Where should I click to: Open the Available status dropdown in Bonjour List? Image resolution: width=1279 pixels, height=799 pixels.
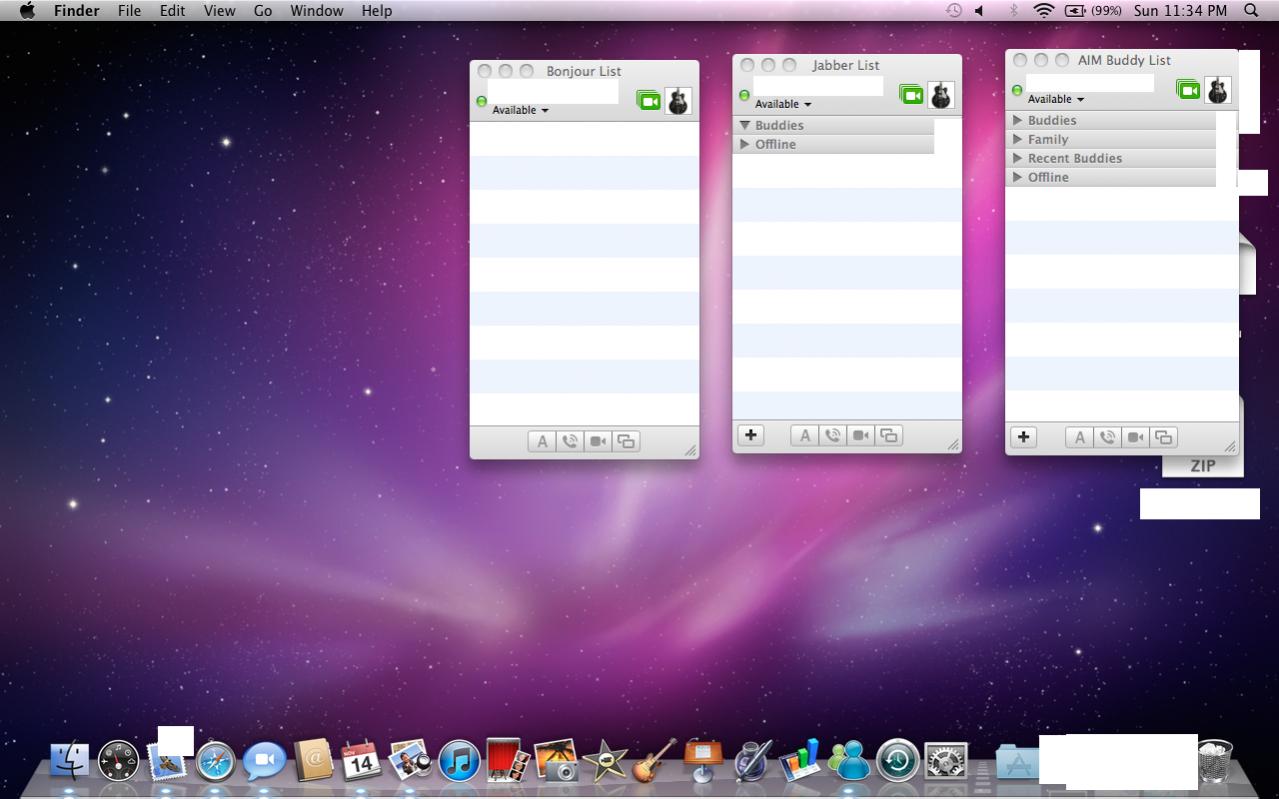(520, 110)
